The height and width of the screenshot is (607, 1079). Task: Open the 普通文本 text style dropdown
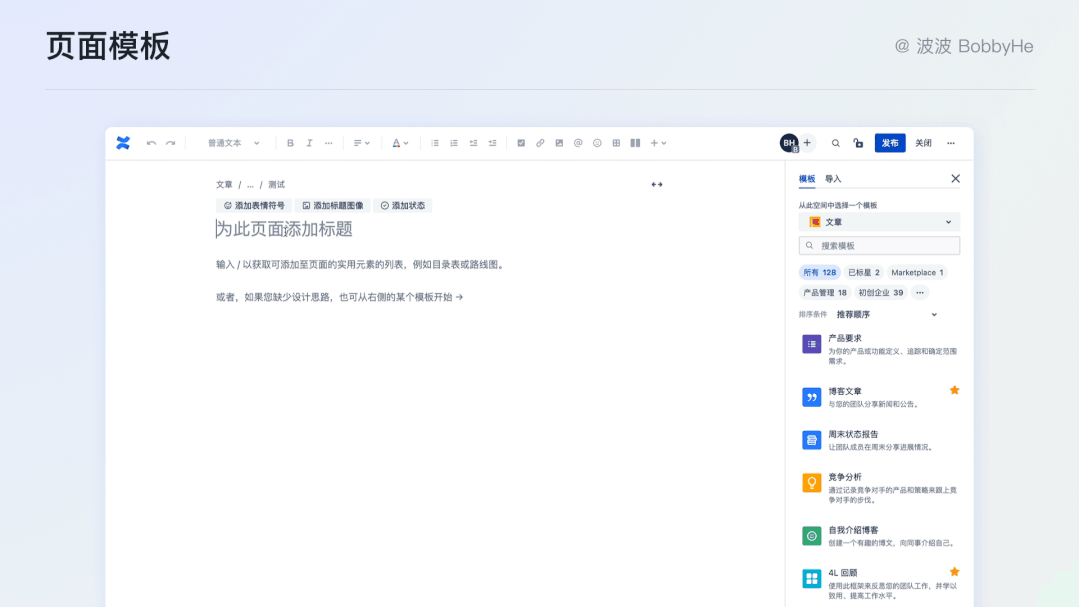pyautogui.click(x=234, y=143)
